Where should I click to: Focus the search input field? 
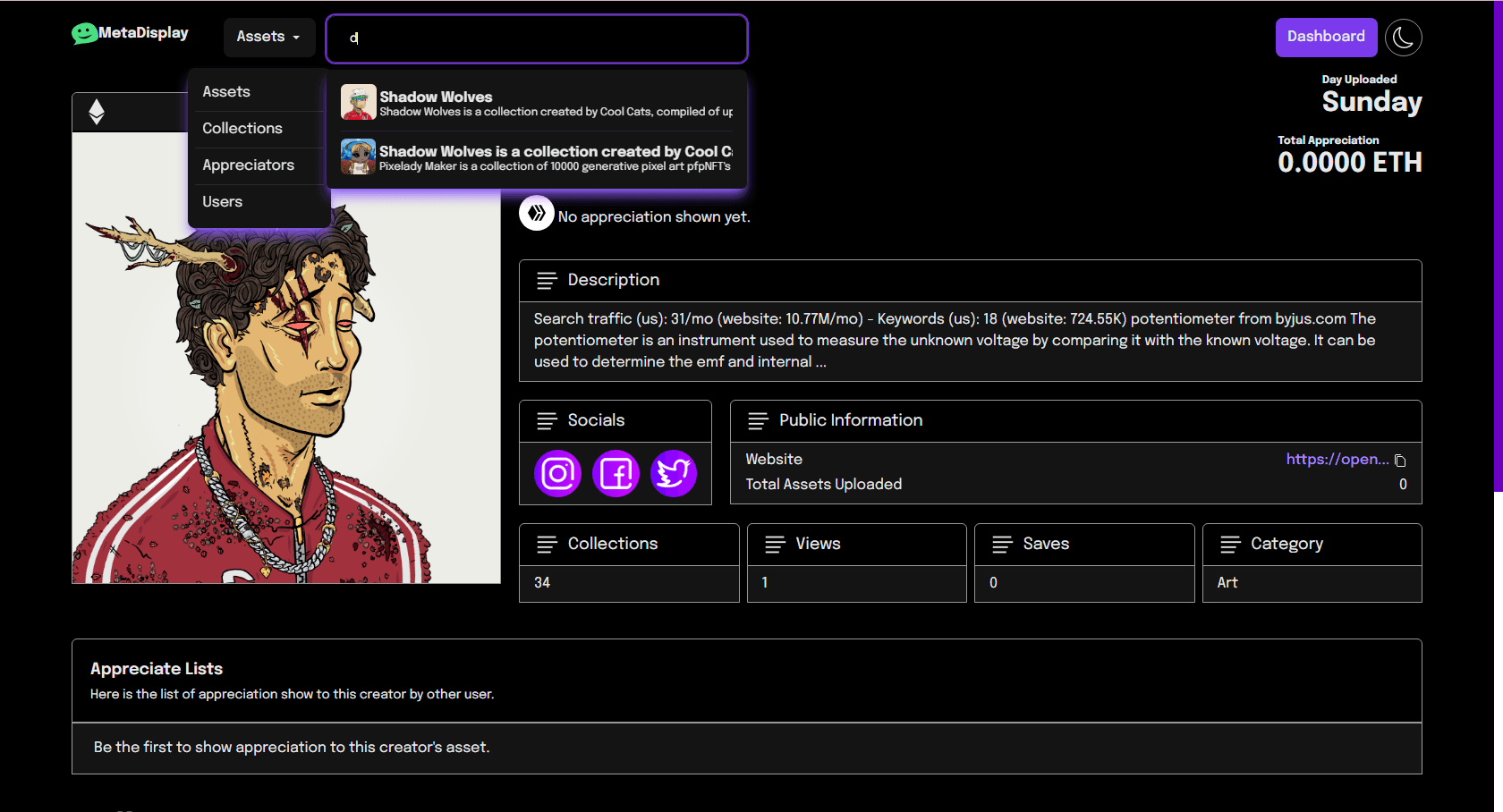pyautogui.click(x=537, y=38)
